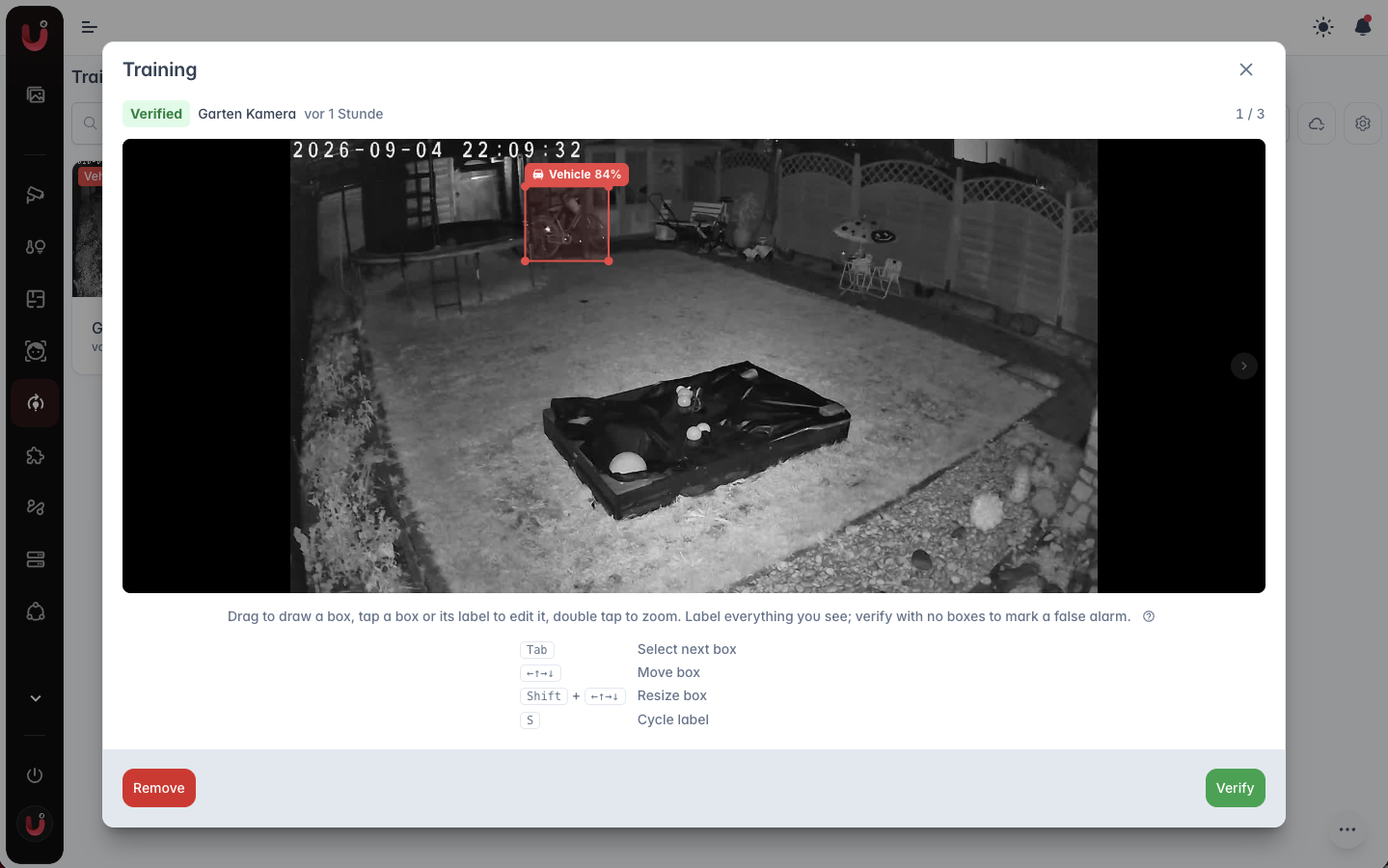Toggle the sidebar with the hamburger icon
Screen dimensions: 1388x868
point(90,27)
